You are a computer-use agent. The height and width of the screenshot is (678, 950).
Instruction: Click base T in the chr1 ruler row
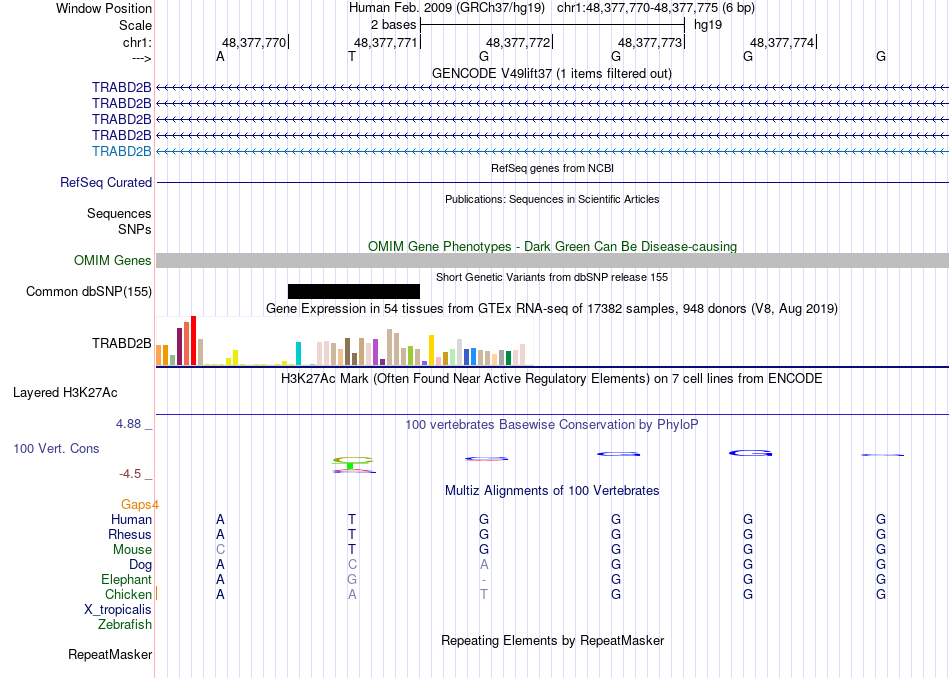tap(352, 56)
